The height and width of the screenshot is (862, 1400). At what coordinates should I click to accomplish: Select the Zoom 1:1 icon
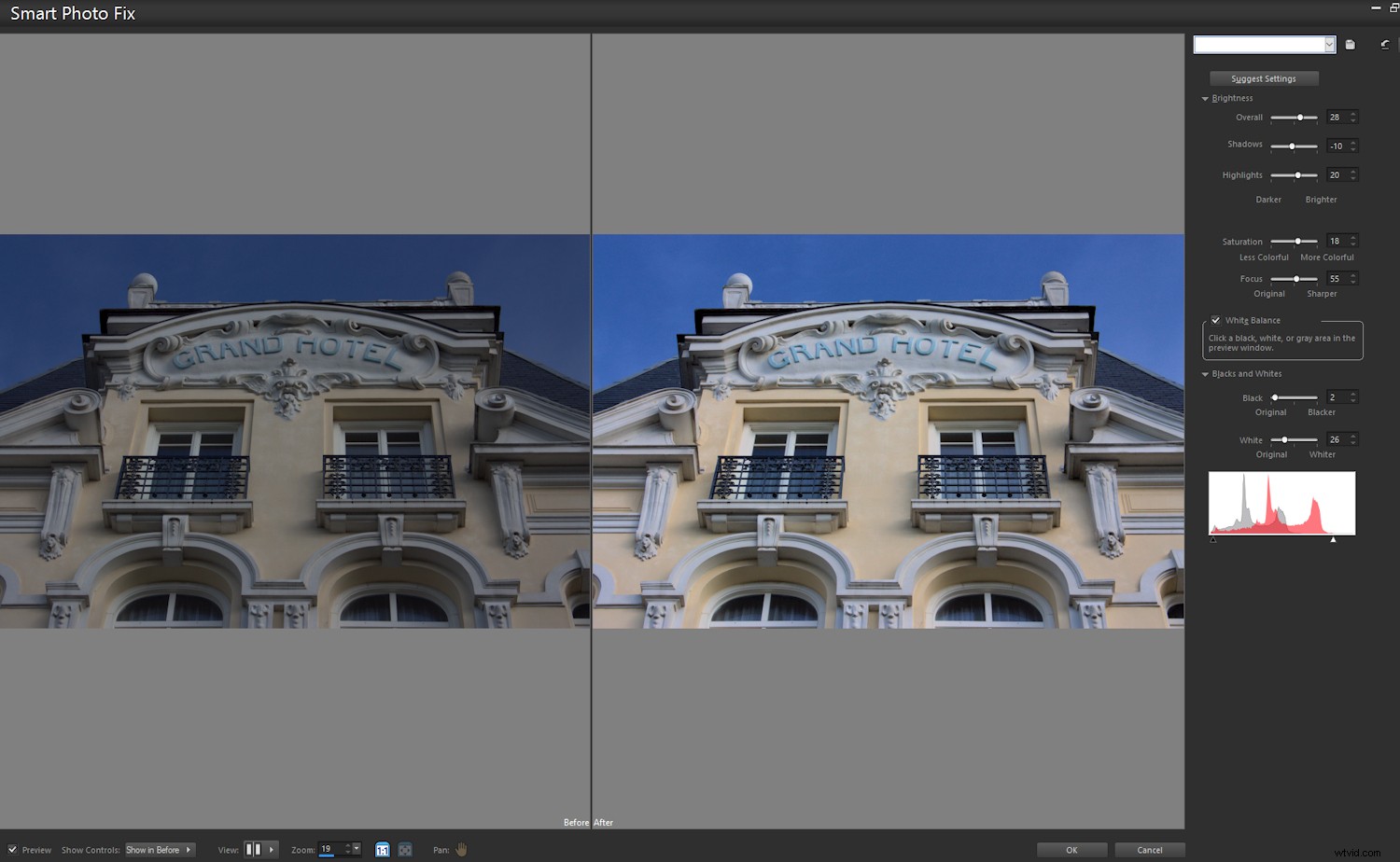point(383,850)
